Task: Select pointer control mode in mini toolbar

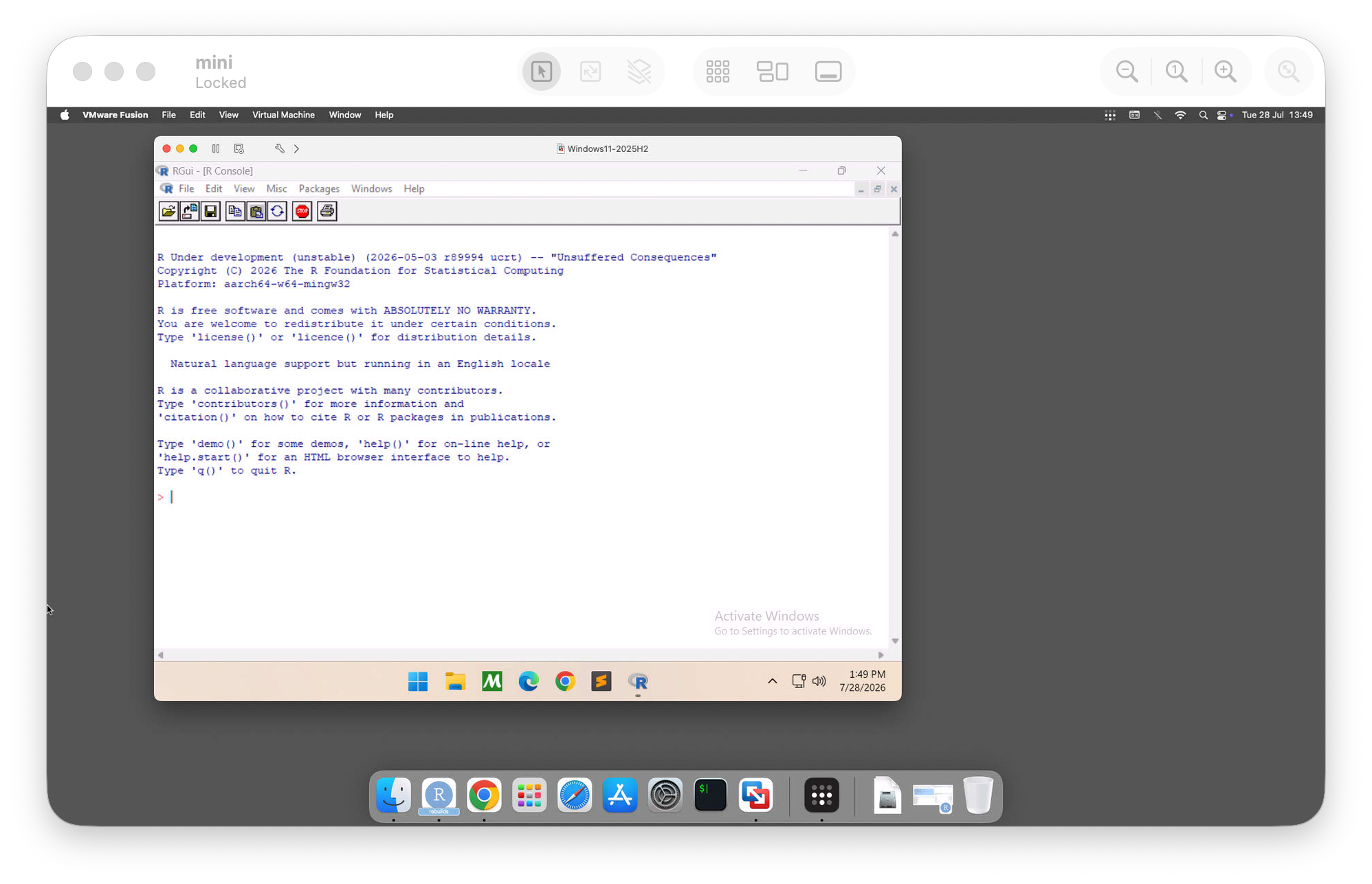Action: click(542, 71)
